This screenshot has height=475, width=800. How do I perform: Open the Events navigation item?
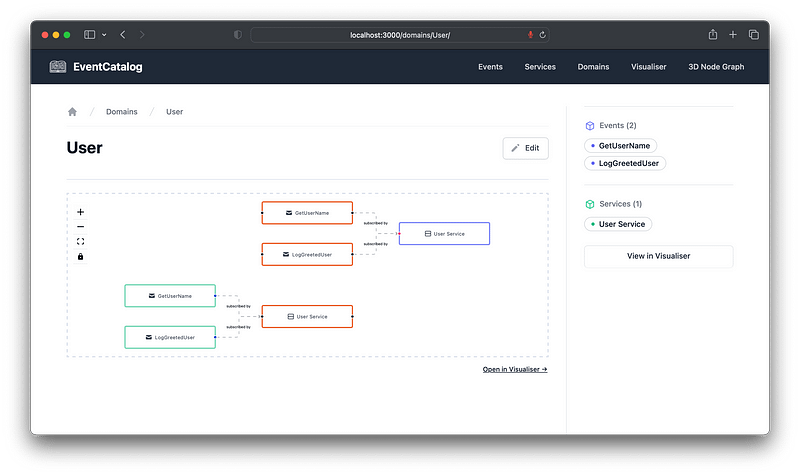point(490,67)
